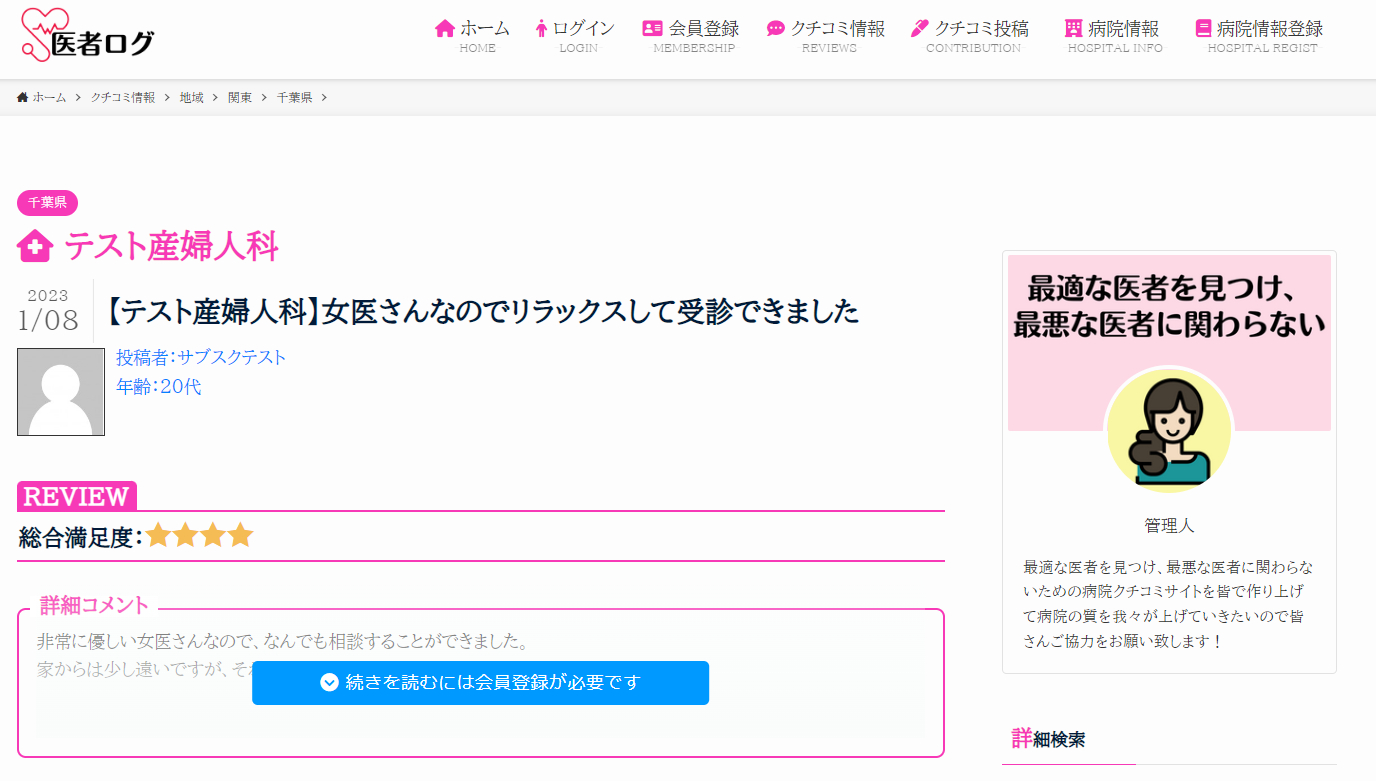Open the 病院情報 menu item
The height and width of the screenshot is (781, 1376).
click(x=1113, y=36)
